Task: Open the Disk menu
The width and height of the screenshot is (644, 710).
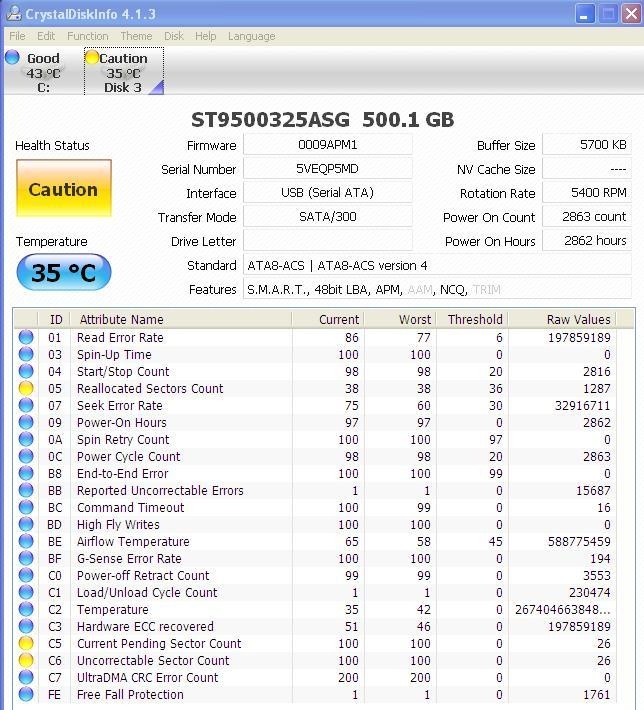Action: 173,36
